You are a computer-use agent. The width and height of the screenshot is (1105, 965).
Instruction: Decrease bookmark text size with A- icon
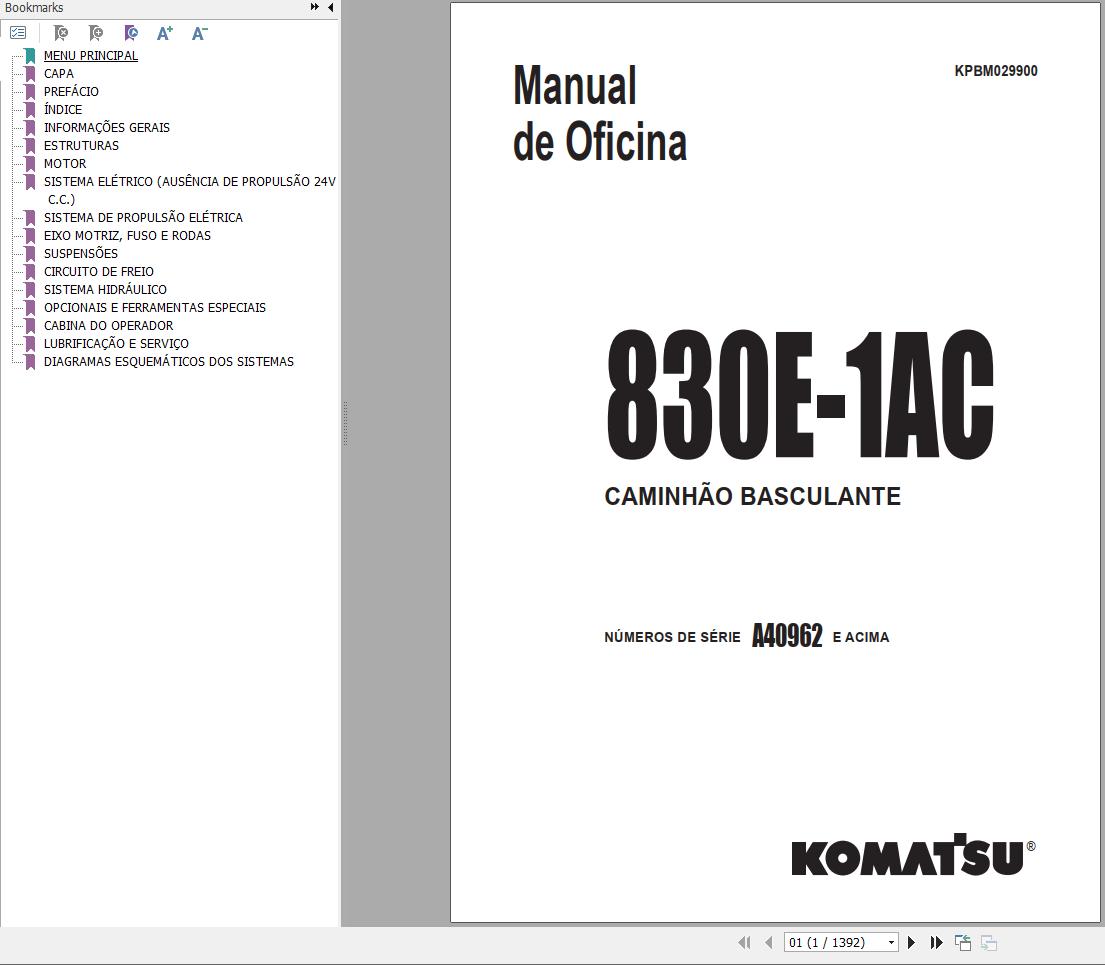pos(199,33)
